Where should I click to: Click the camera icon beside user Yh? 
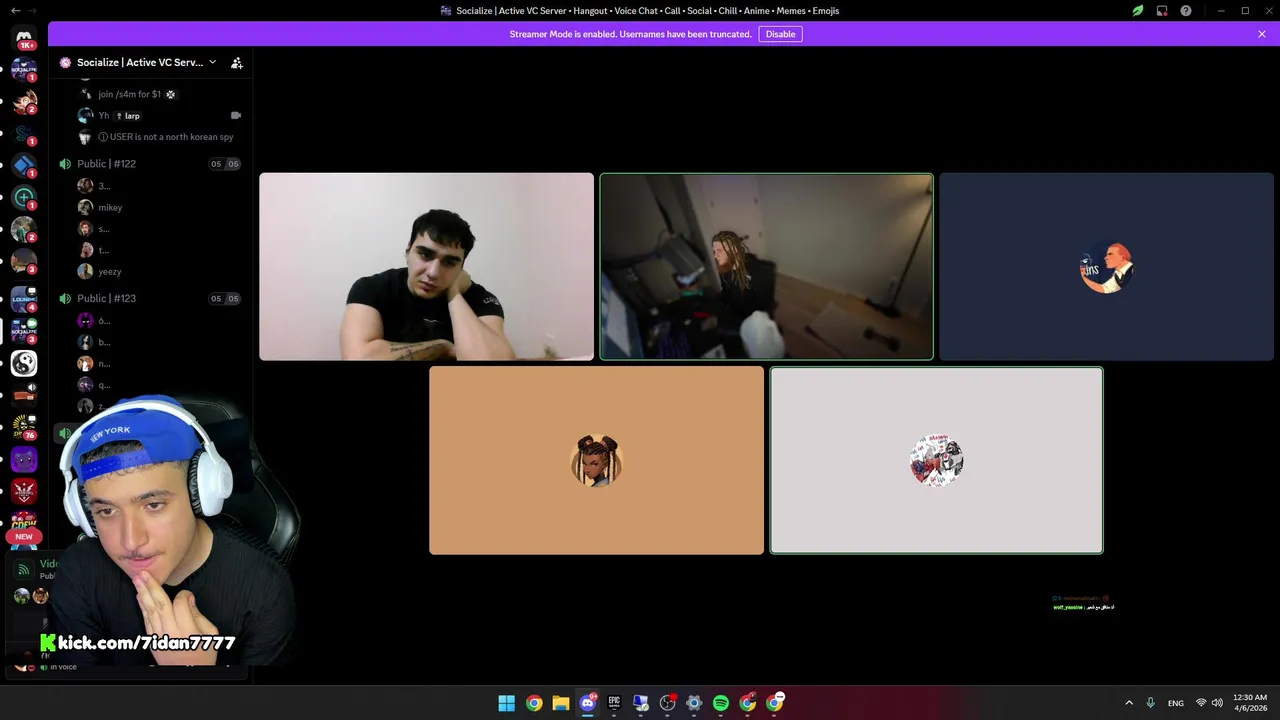click(x=236, y=115)
